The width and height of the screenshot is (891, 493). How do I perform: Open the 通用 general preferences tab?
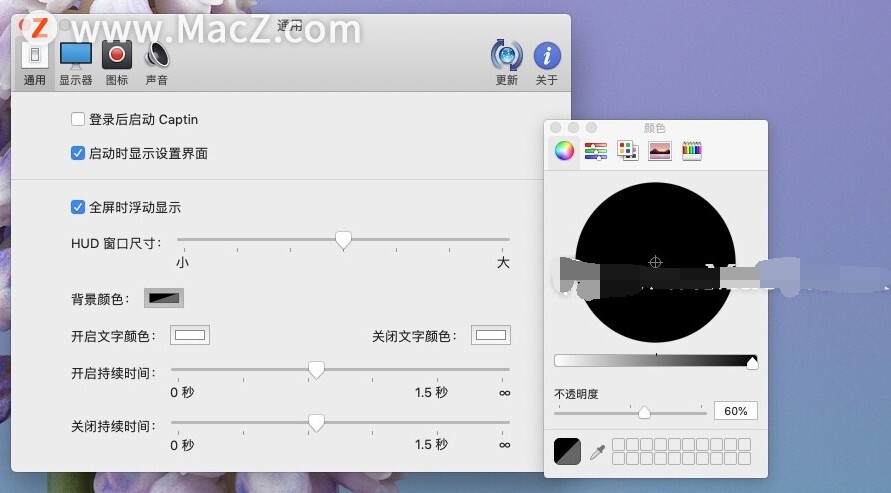pos(35,62)
